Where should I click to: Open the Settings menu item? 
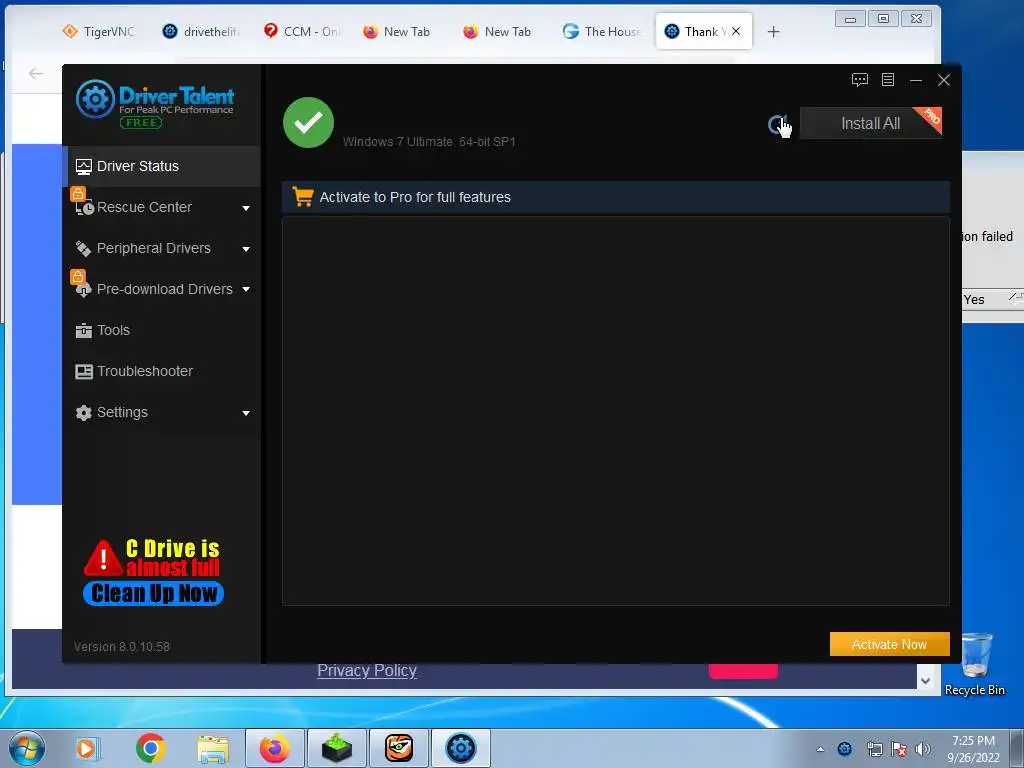[122, 413]
